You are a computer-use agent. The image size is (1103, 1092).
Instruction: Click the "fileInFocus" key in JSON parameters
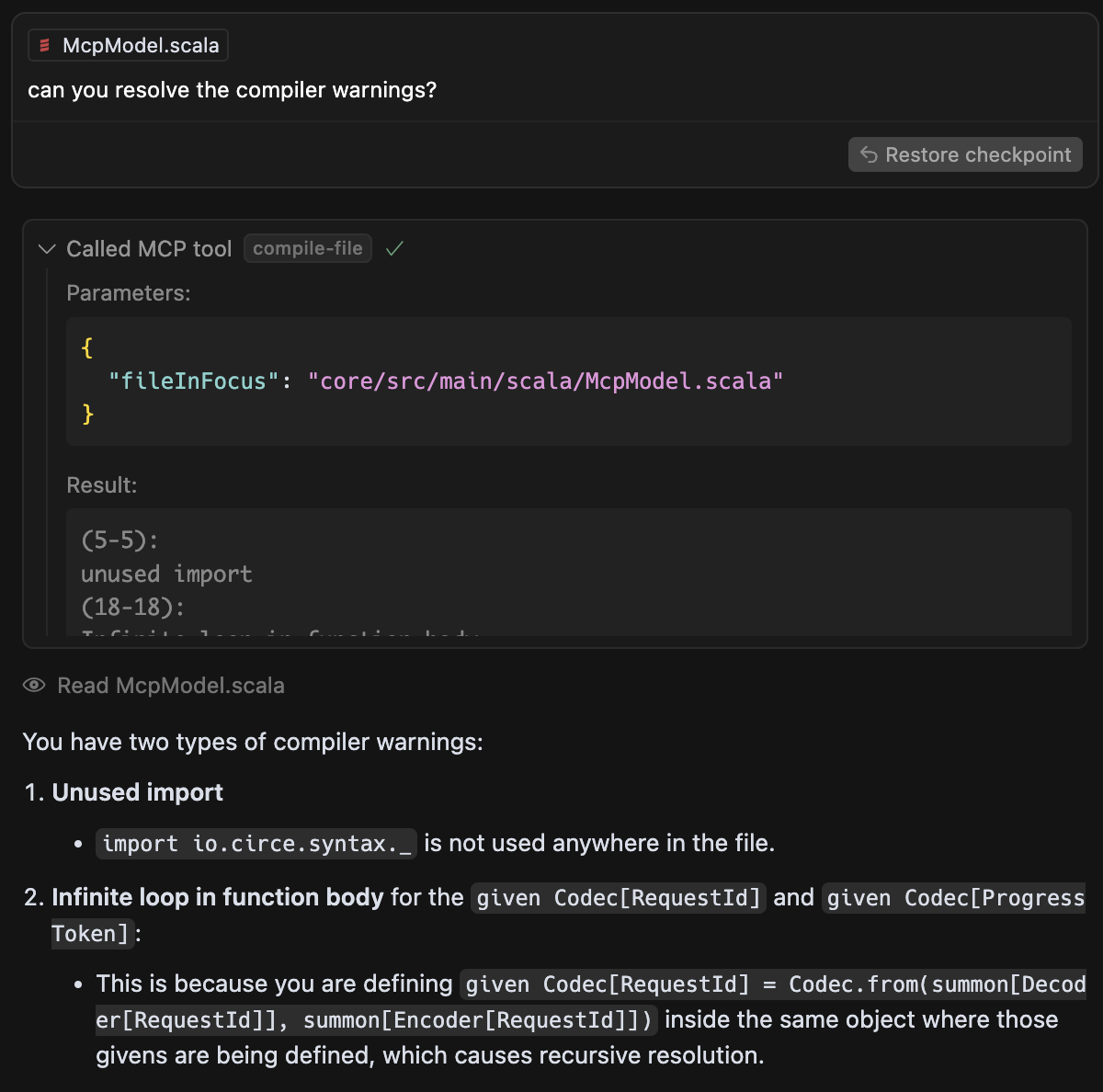coord(193,381)
